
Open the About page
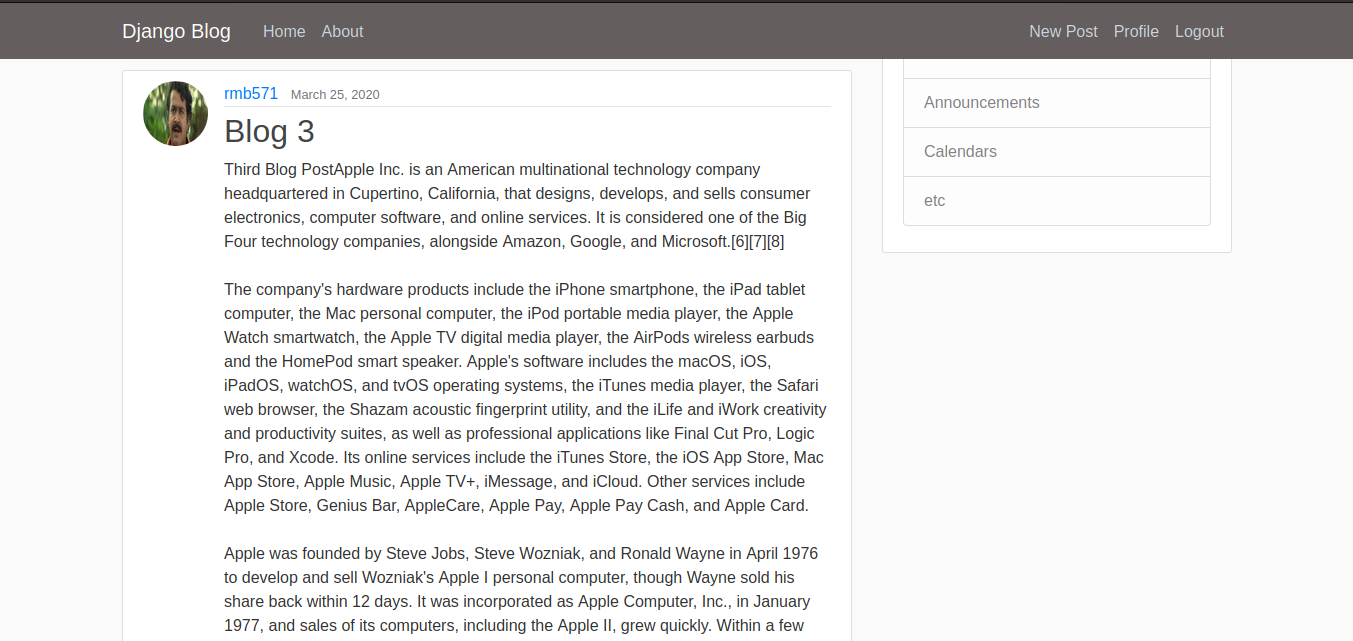click(342, 31)
